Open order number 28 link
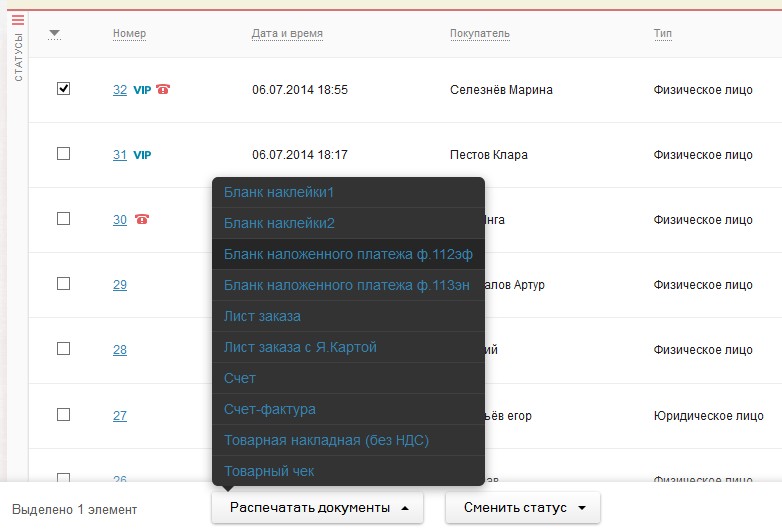 120,350
